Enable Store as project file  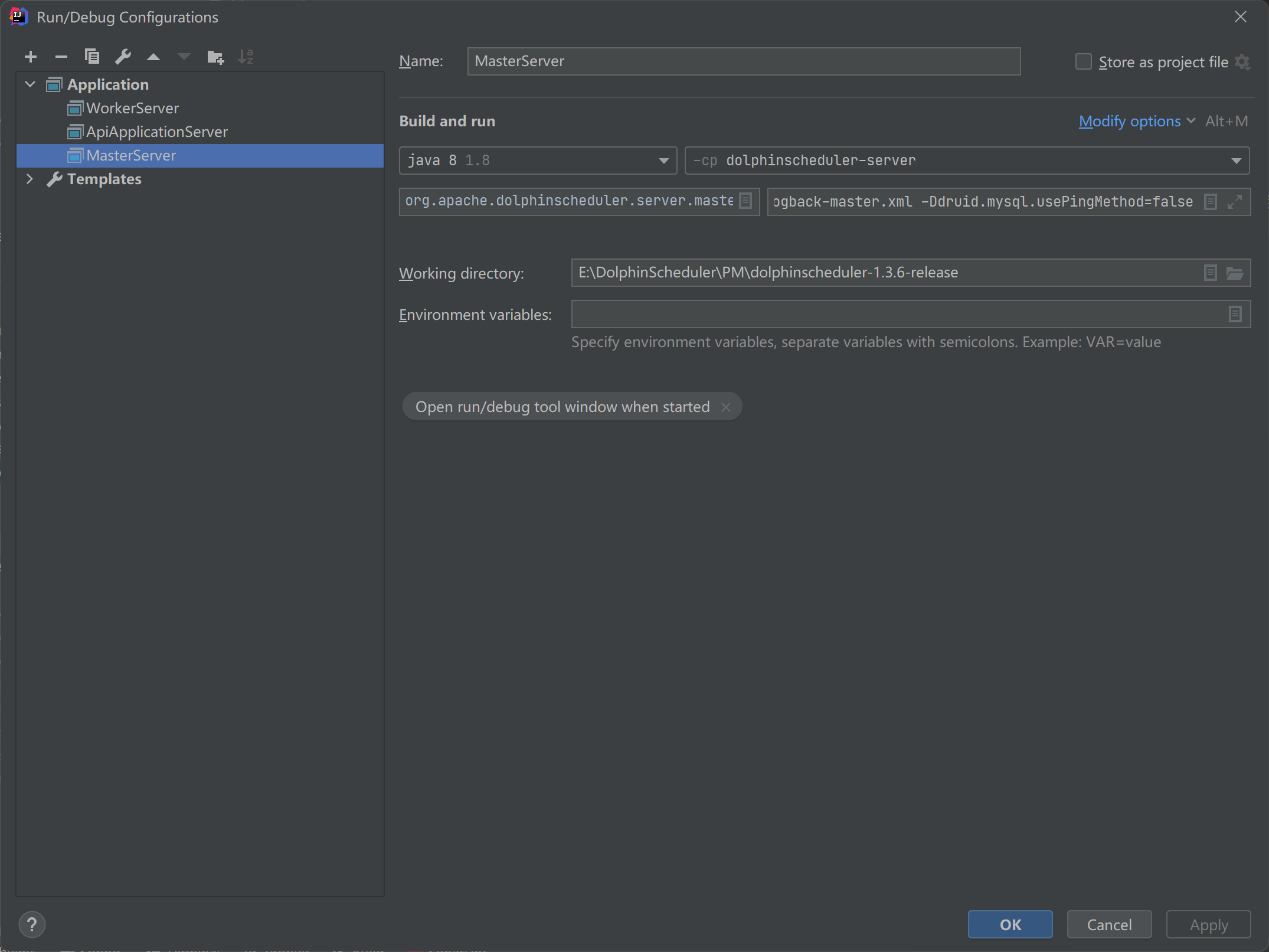coord(1084,61)
